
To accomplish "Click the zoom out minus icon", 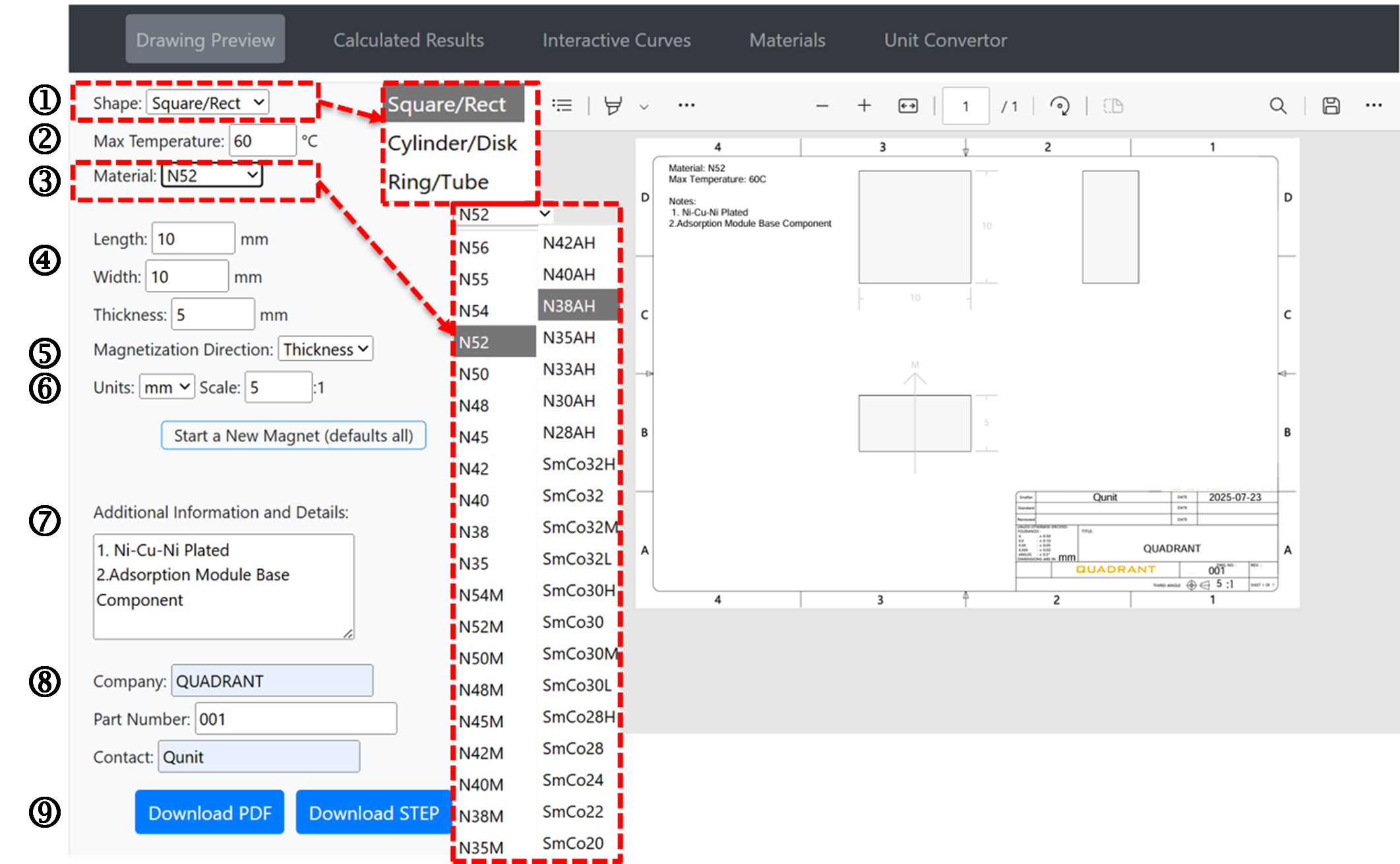I will tap(822, 106).
